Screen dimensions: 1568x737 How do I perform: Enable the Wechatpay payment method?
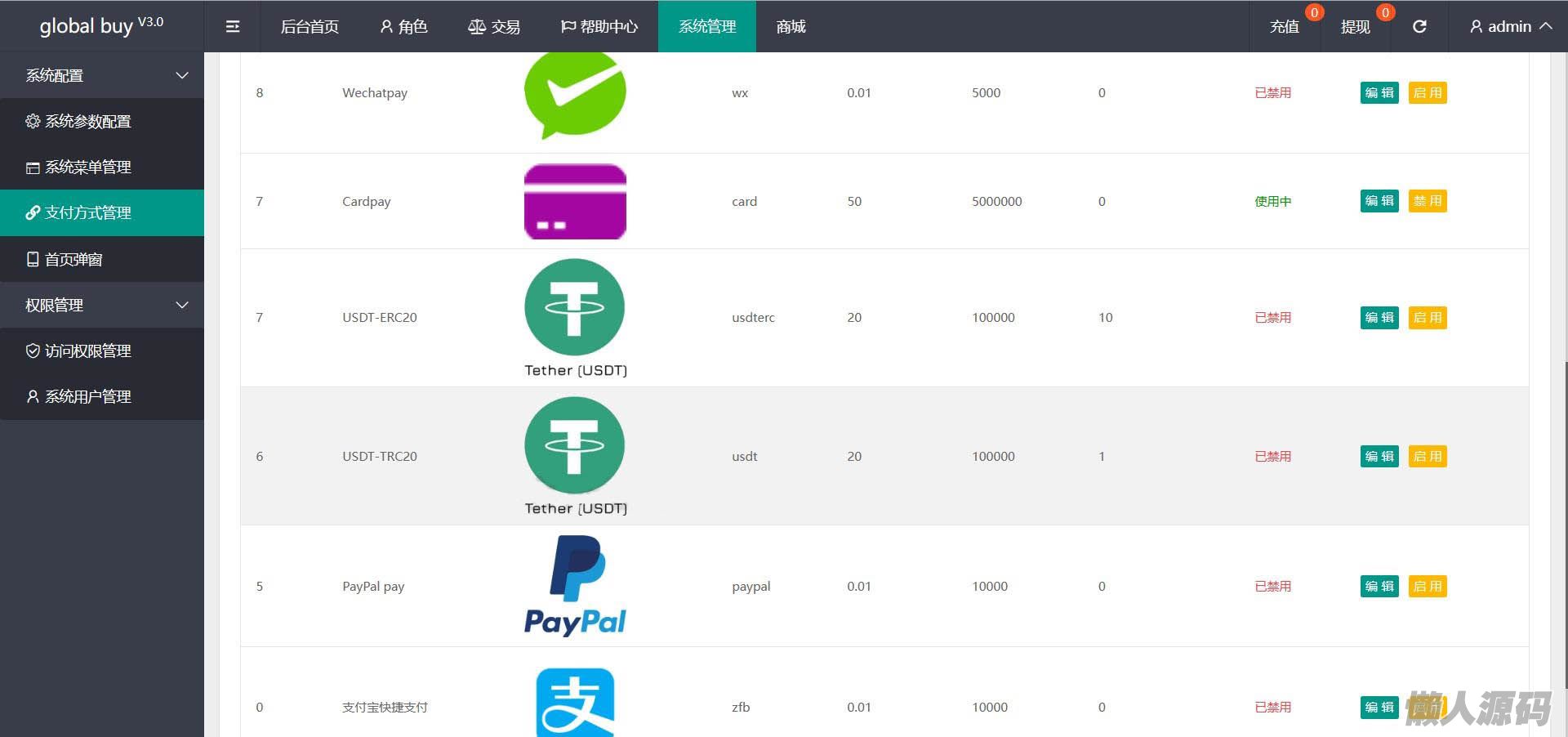pyautogui.click(x=1428, y=93)
